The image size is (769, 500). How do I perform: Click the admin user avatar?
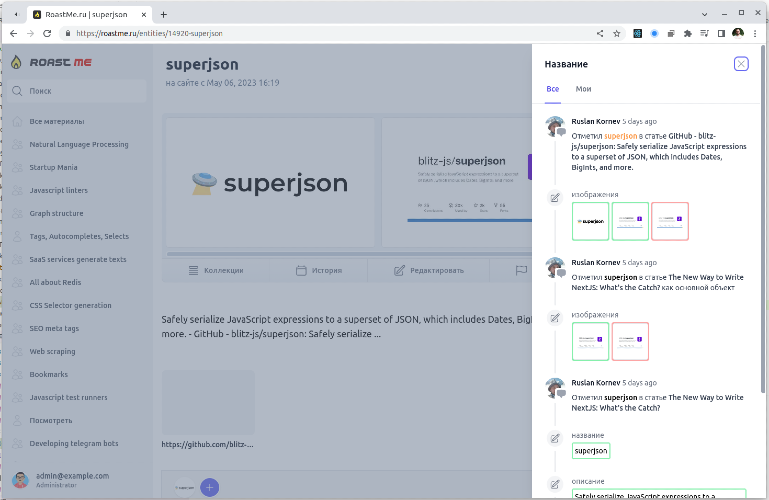click(x=20, y=480)
